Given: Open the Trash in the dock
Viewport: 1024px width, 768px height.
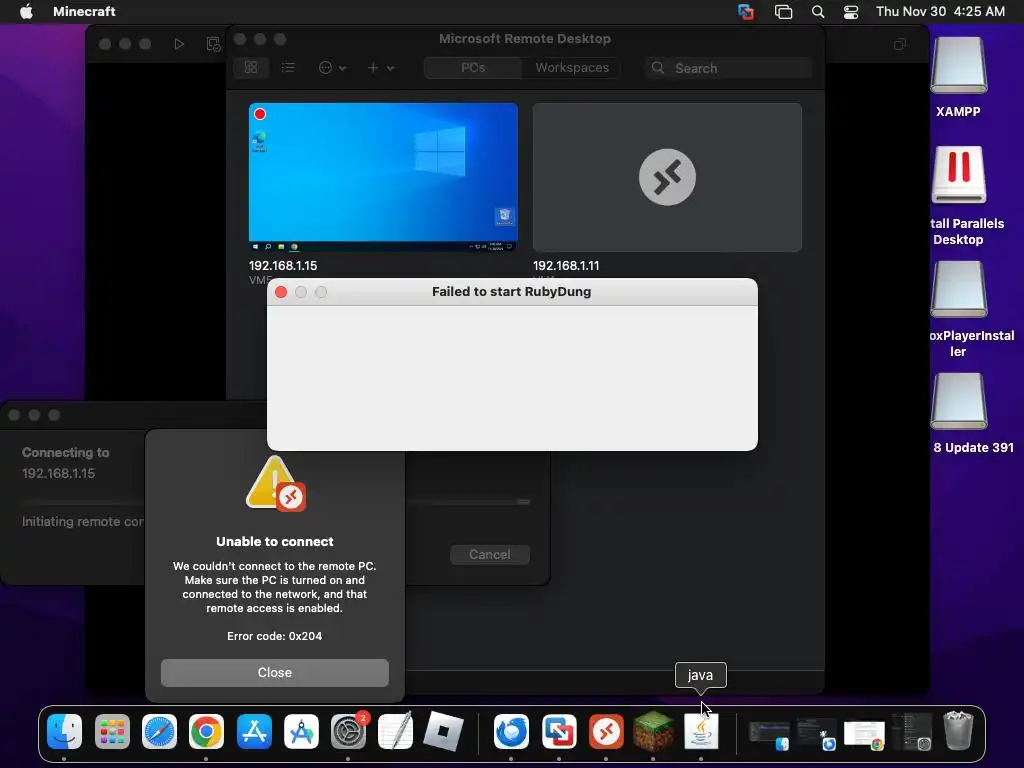Looking at the screenshot, I should [958, 731].
